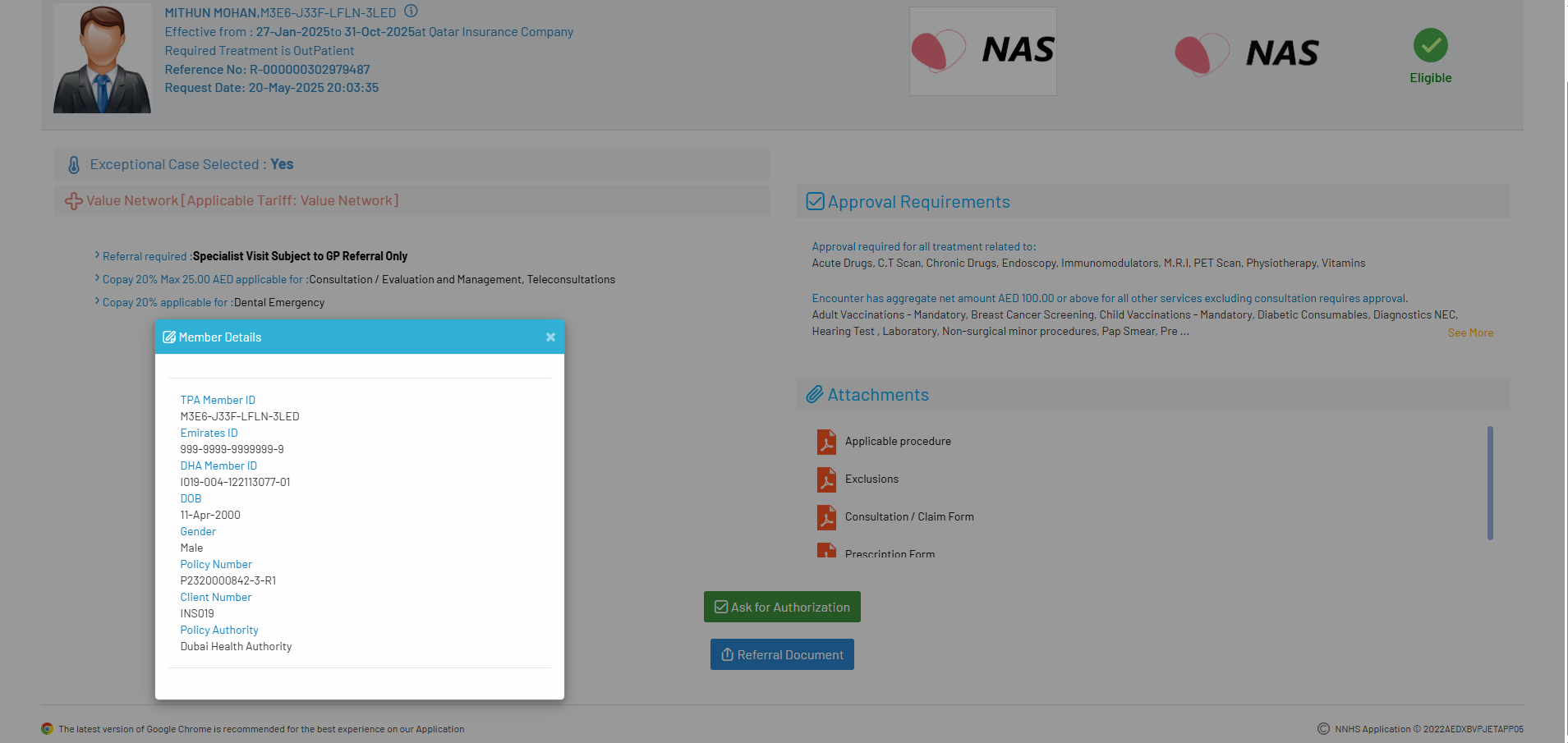Open the Exclusions PDF icon

pos(826,479)
